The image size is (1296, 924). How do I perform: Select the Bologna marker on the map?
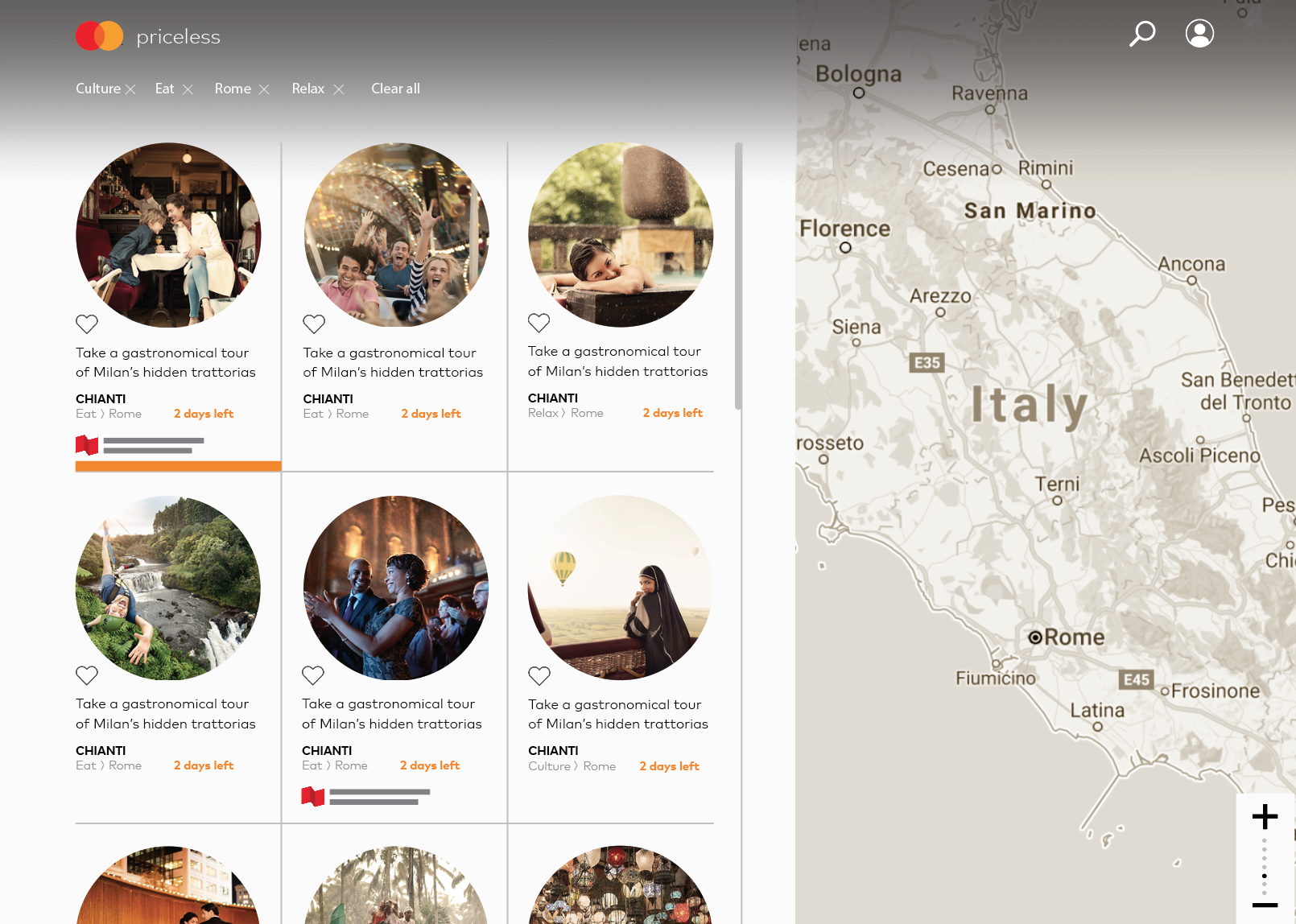click(859, 93)
